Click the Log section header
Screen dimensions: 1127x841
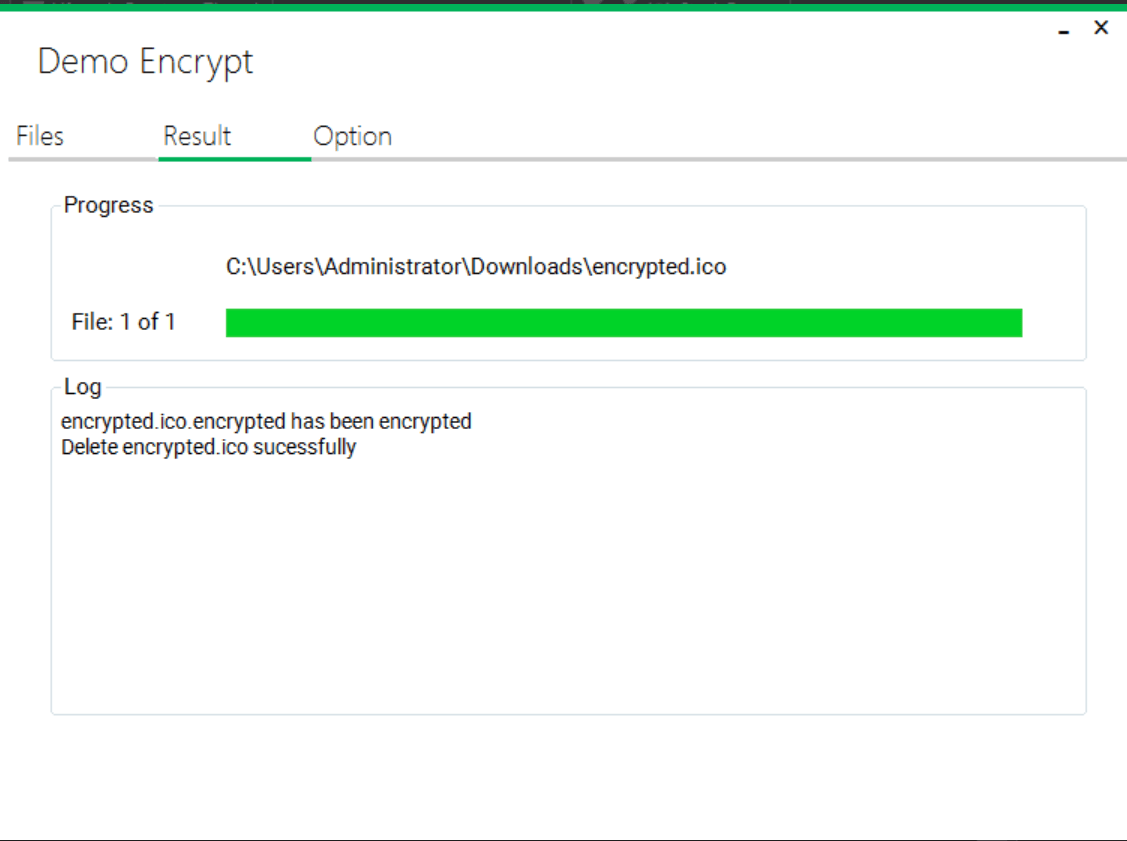(x=82, y=387)
